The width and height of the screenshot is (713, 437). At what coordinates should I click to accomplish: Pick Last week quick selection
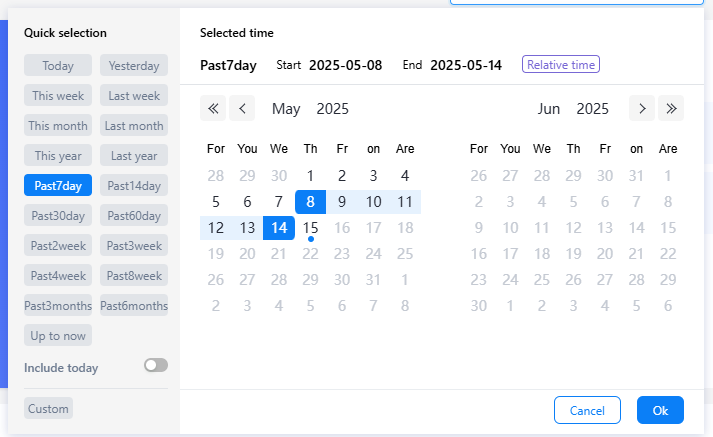click(134, 96)
